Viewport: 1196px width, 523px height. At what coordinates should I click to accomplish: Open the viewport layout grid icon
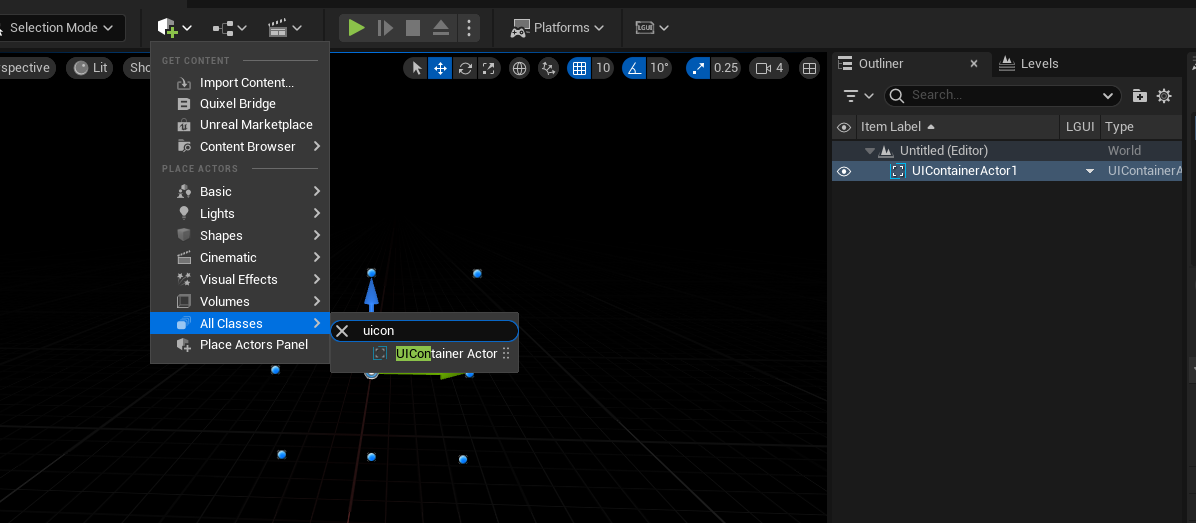tap(810, 68)
